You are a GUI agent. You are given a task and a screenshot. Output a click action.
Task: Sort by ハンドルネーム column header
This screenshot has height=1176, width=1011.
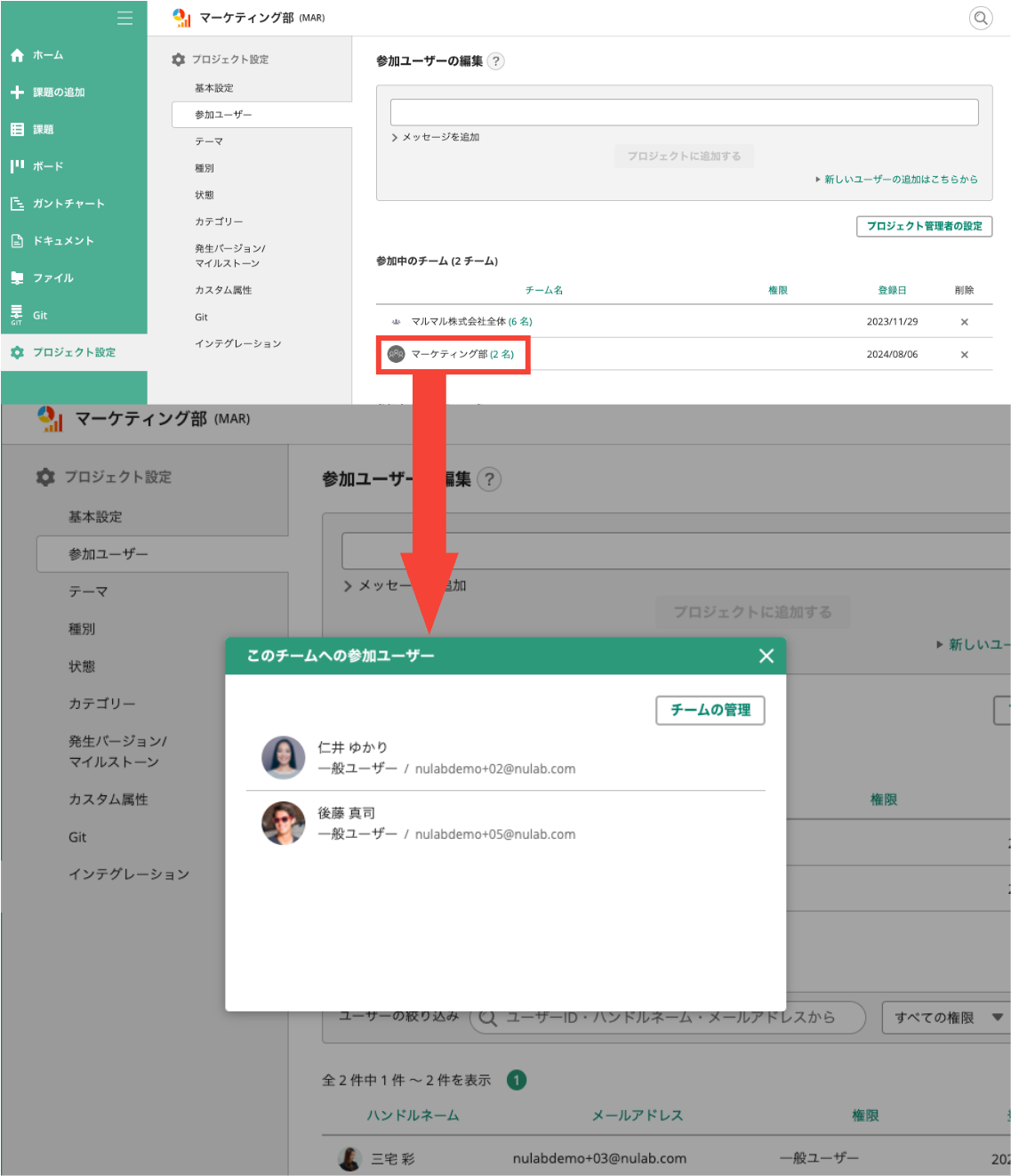tap(413, 1116)
